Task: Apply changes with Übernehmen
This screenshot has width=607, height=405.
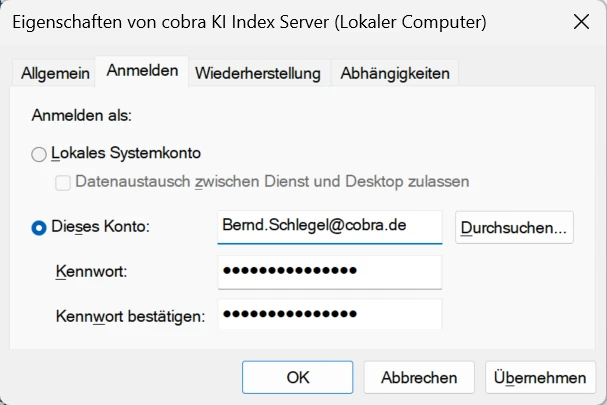Action: click(540, 377)
